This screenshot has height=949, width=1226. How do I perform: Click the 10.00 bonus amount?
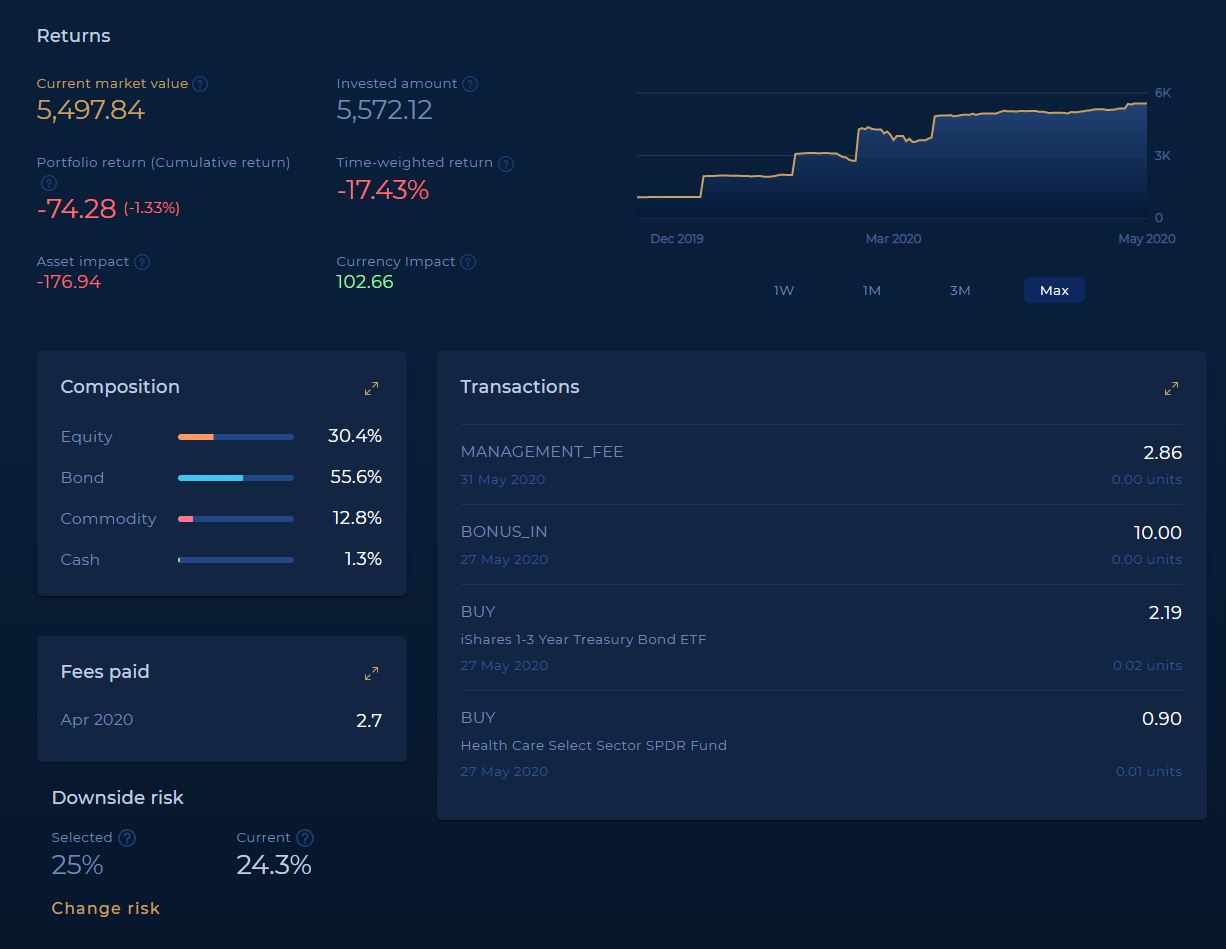pos(1158,532)
